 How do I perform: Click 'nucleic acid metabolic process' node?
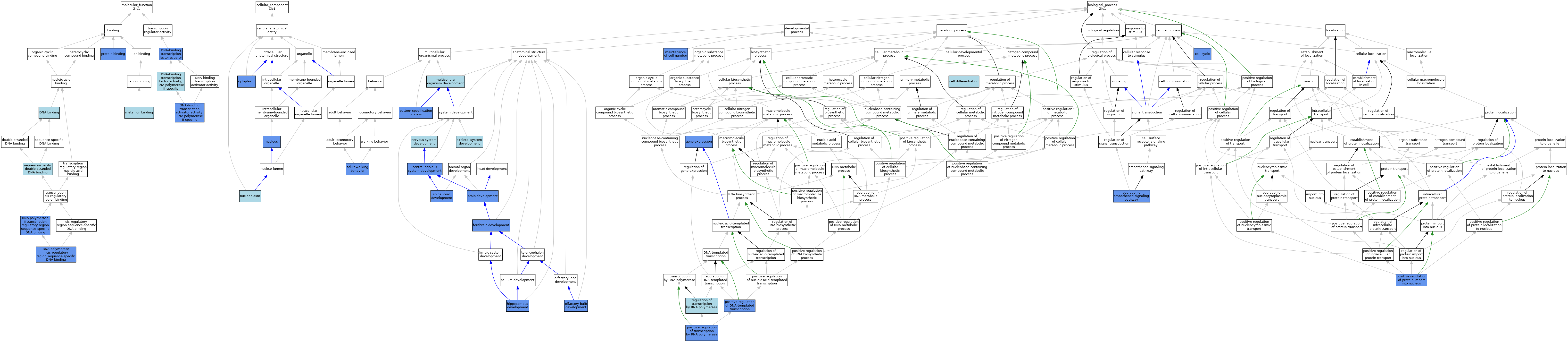coord(827,141)
